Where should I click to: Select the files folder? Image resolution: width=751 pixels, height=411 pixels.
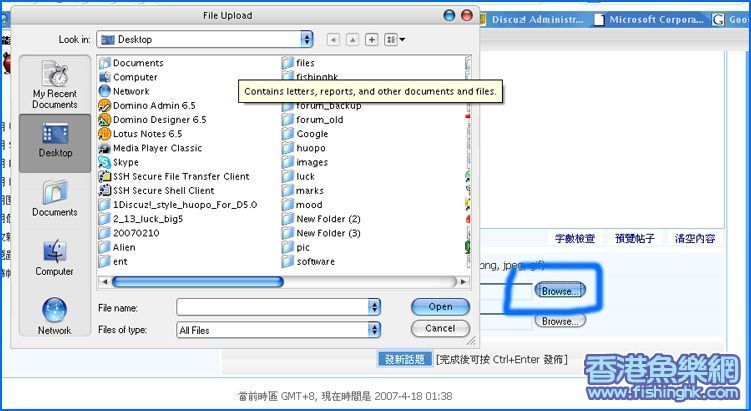click(x=298, y=63)
